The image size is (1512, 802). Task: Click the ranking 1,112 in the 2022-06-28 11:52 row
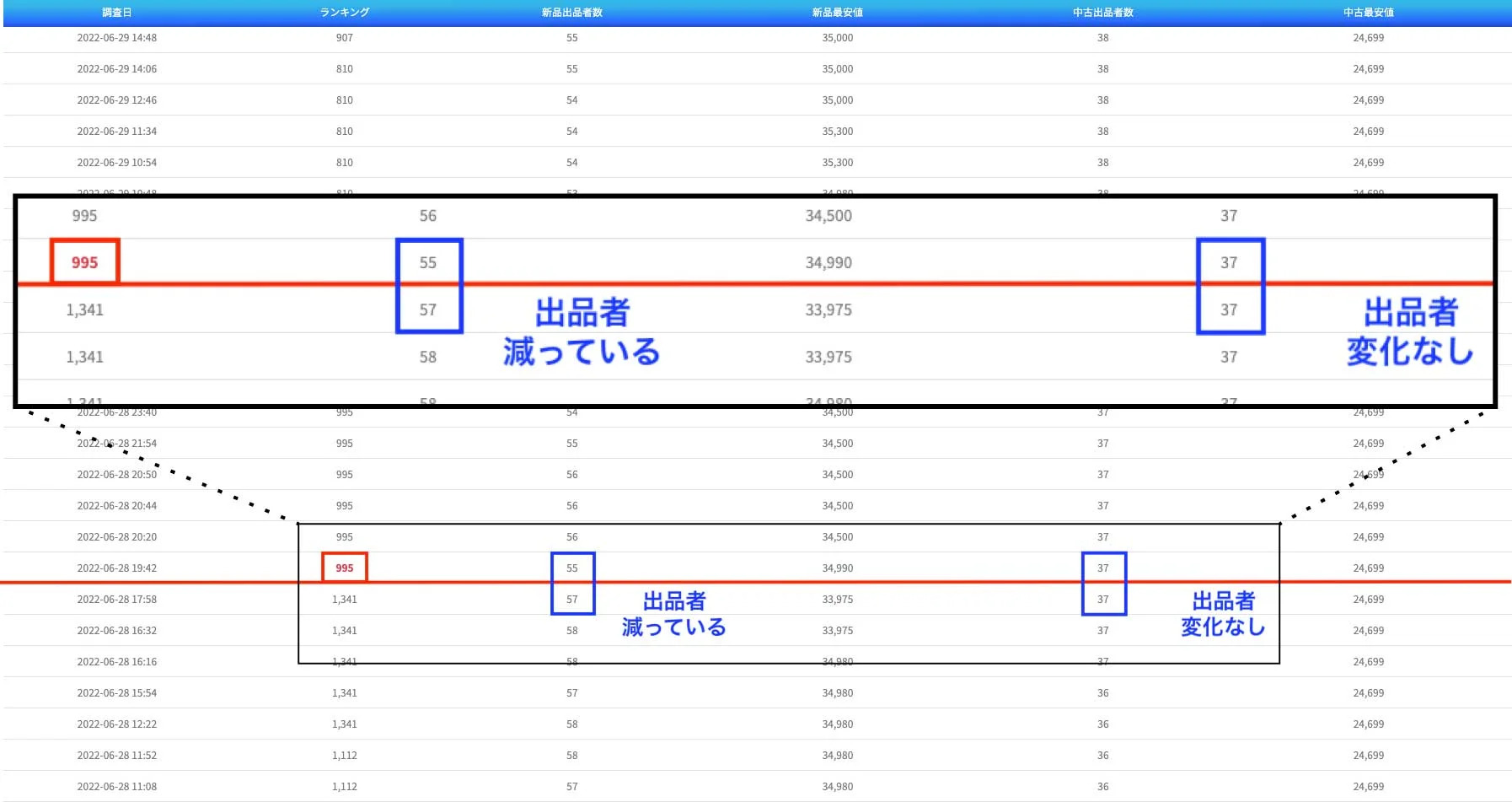click(x=344, y=756)
